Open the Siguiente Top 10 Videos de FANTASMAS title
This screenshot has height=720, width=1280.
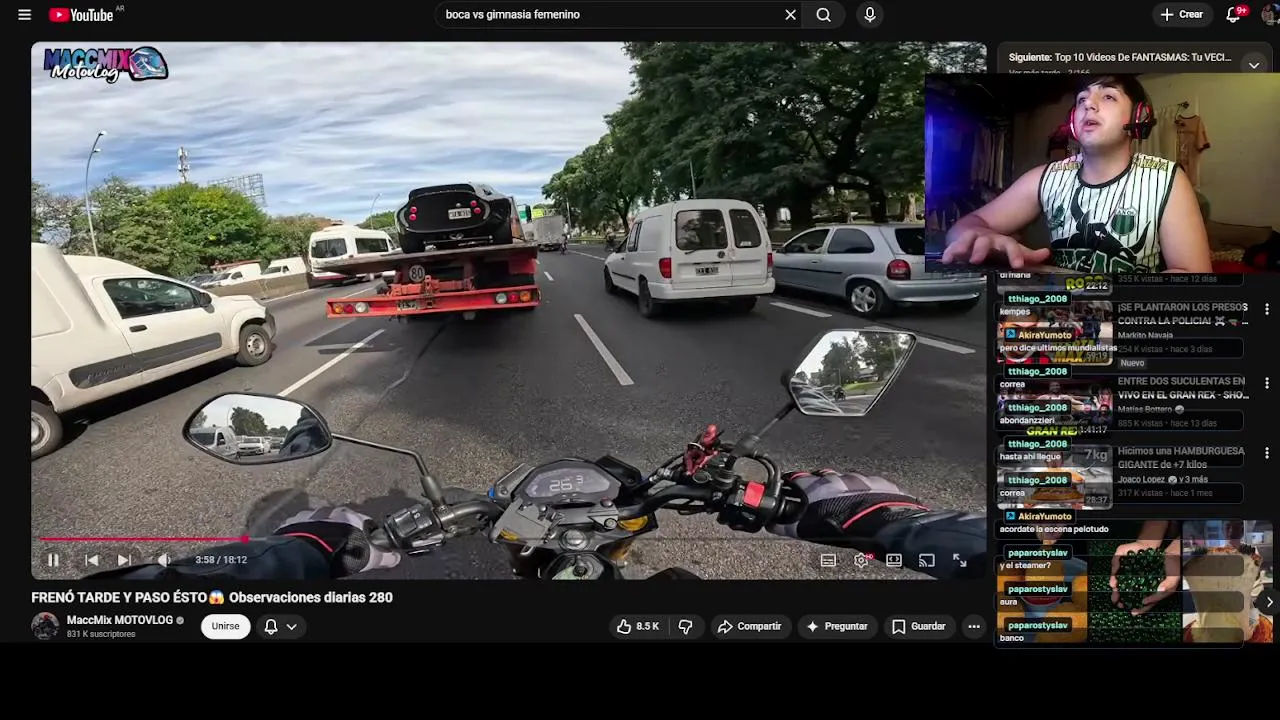pos(1120,57)
